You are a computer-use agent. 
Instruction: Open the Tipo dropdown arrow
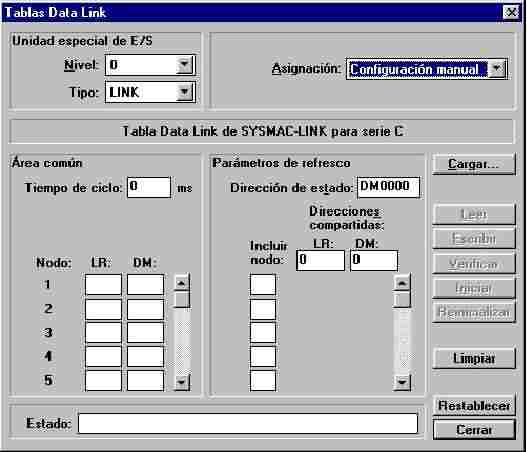(x=184, y=92)
